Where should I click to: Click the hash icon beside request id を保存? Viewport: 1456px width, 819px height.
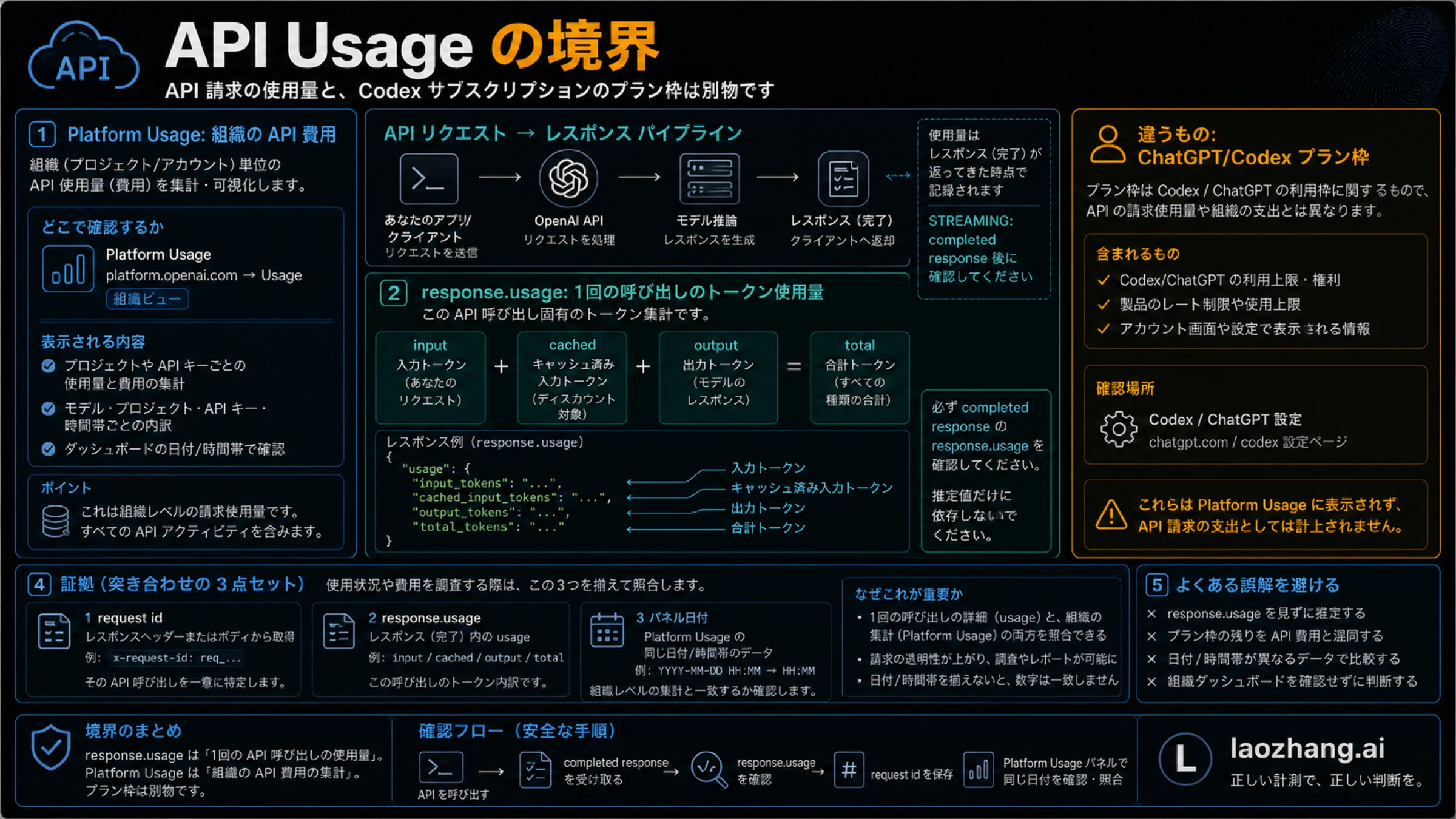[x=849, y=770]
